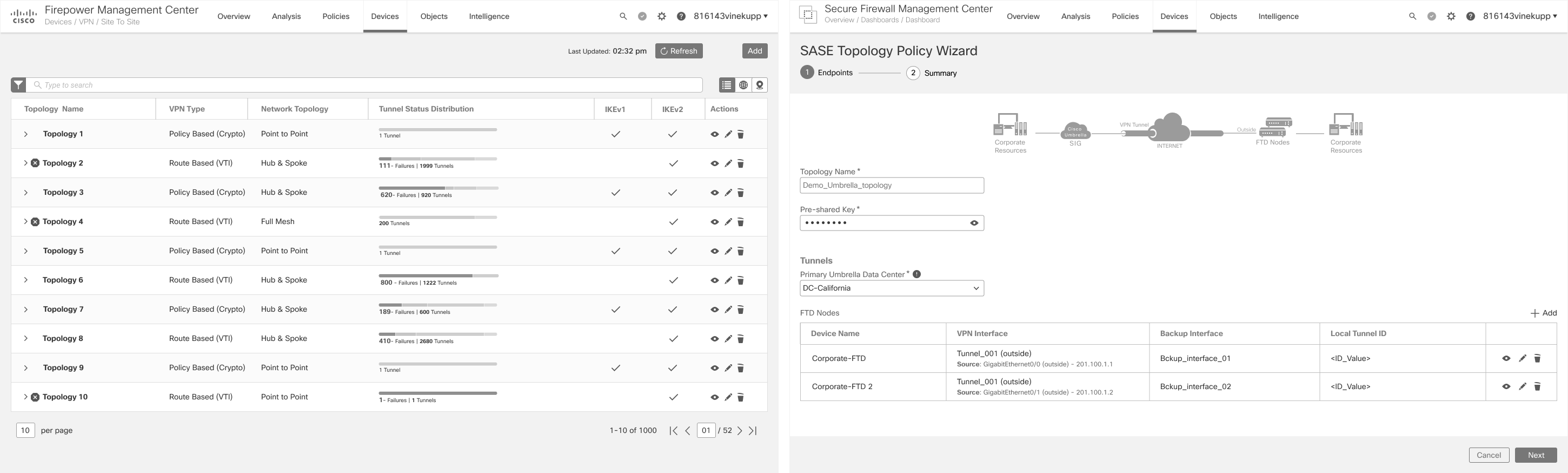Open user menu 816143vinekupp in Secure Firewall header

[1520, 16]
